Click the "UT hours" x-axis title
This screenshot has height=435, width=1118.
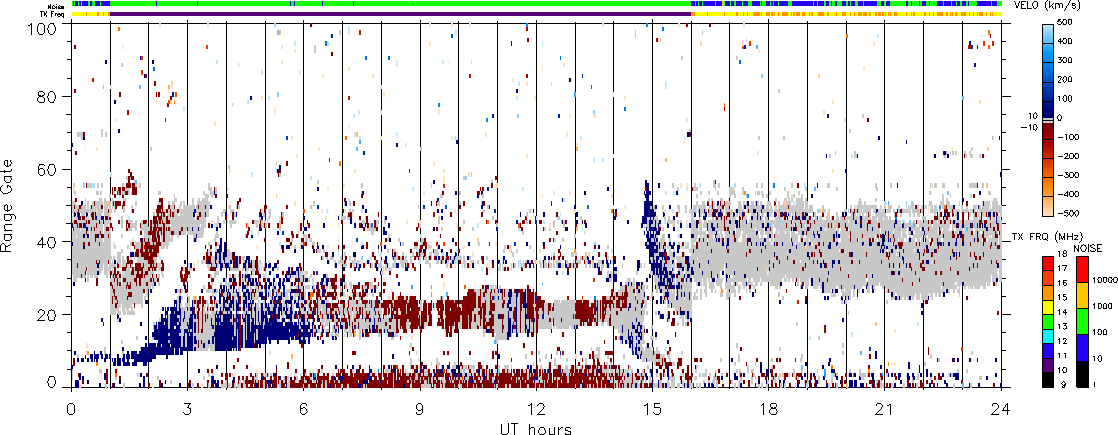coord(535,428)
